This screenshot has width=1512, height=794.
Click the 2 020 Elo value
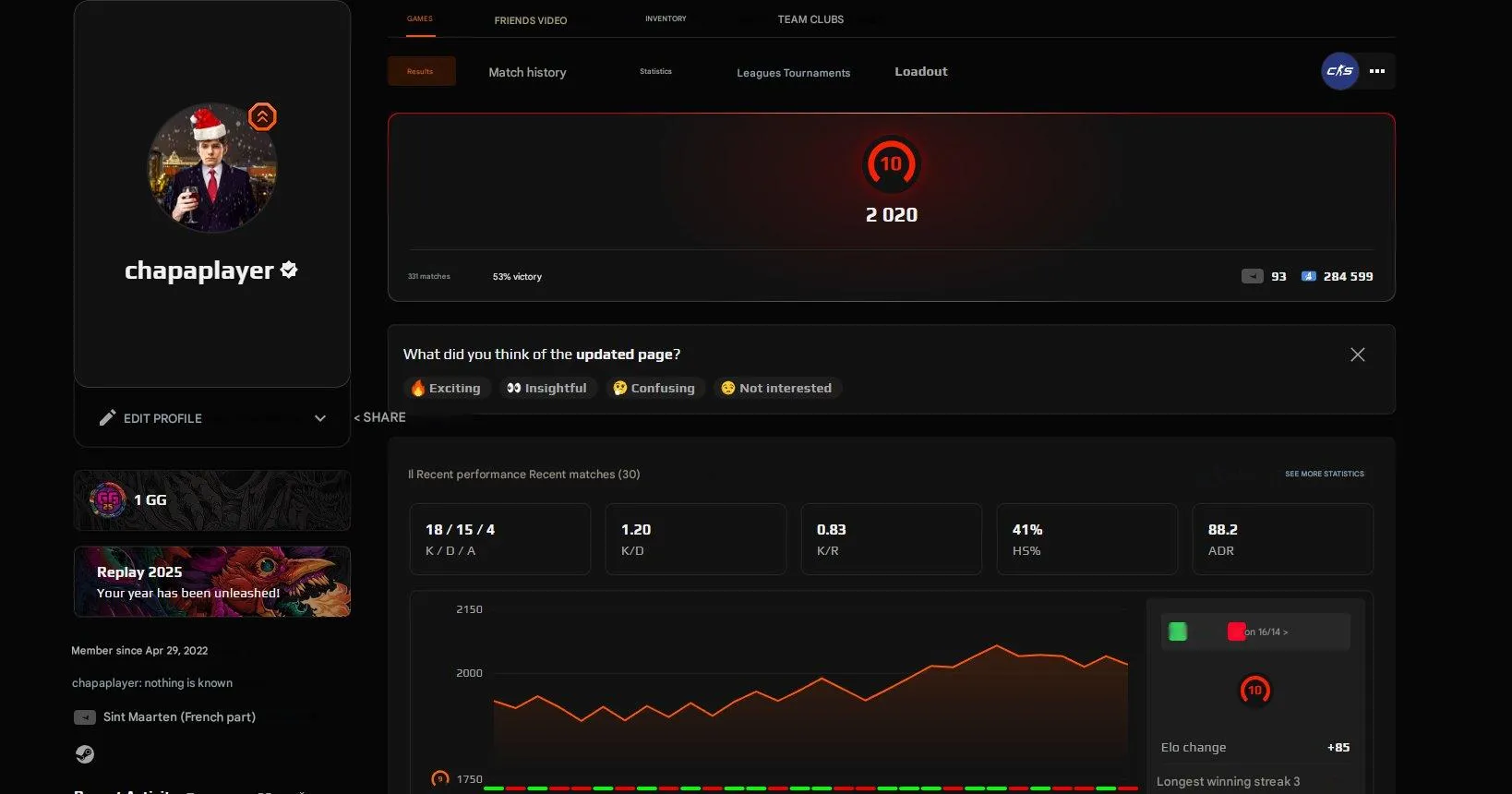(x=892, y=215)
